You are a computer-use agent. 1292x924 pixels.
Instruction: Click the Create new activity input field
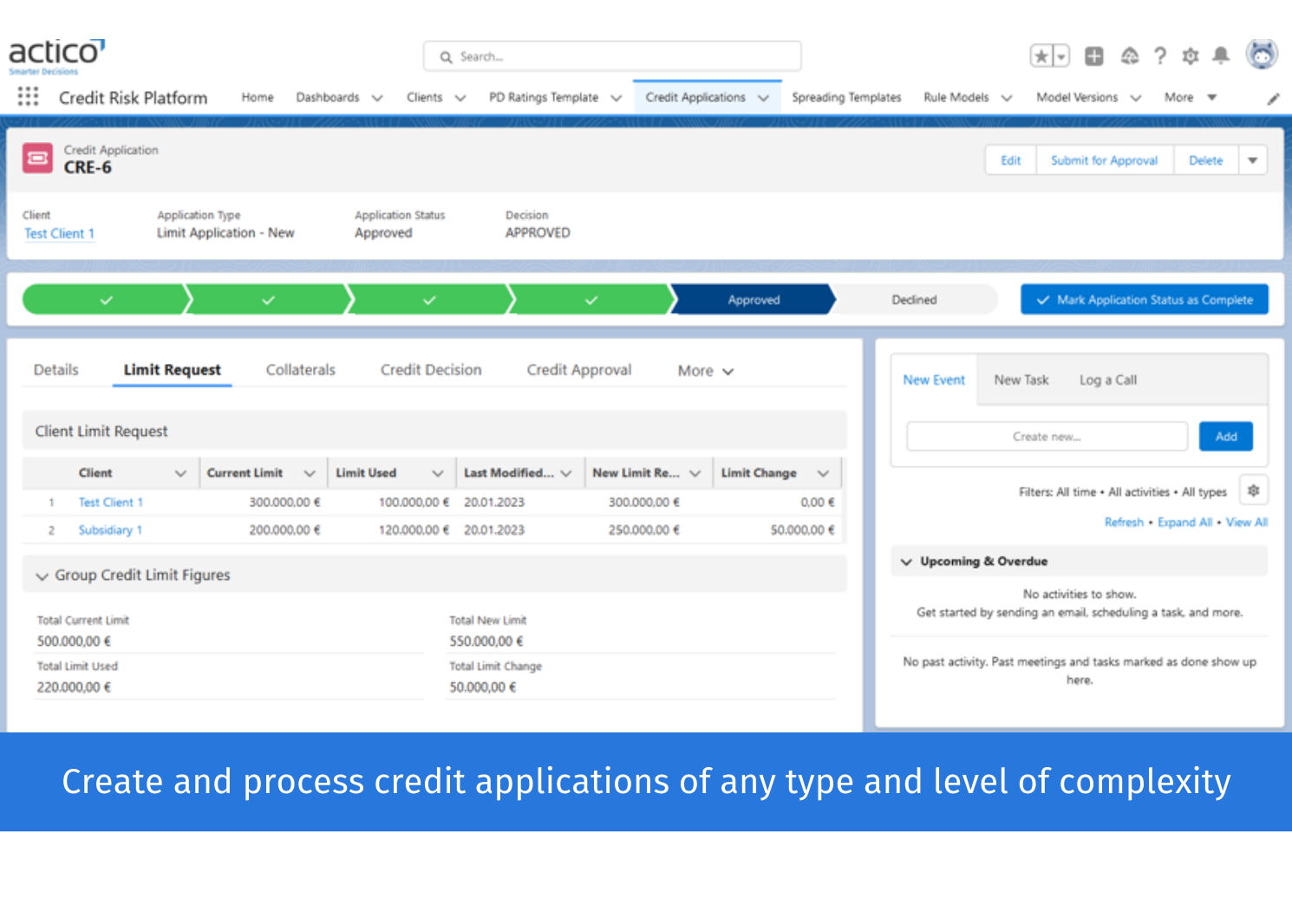click(1047, 436)
